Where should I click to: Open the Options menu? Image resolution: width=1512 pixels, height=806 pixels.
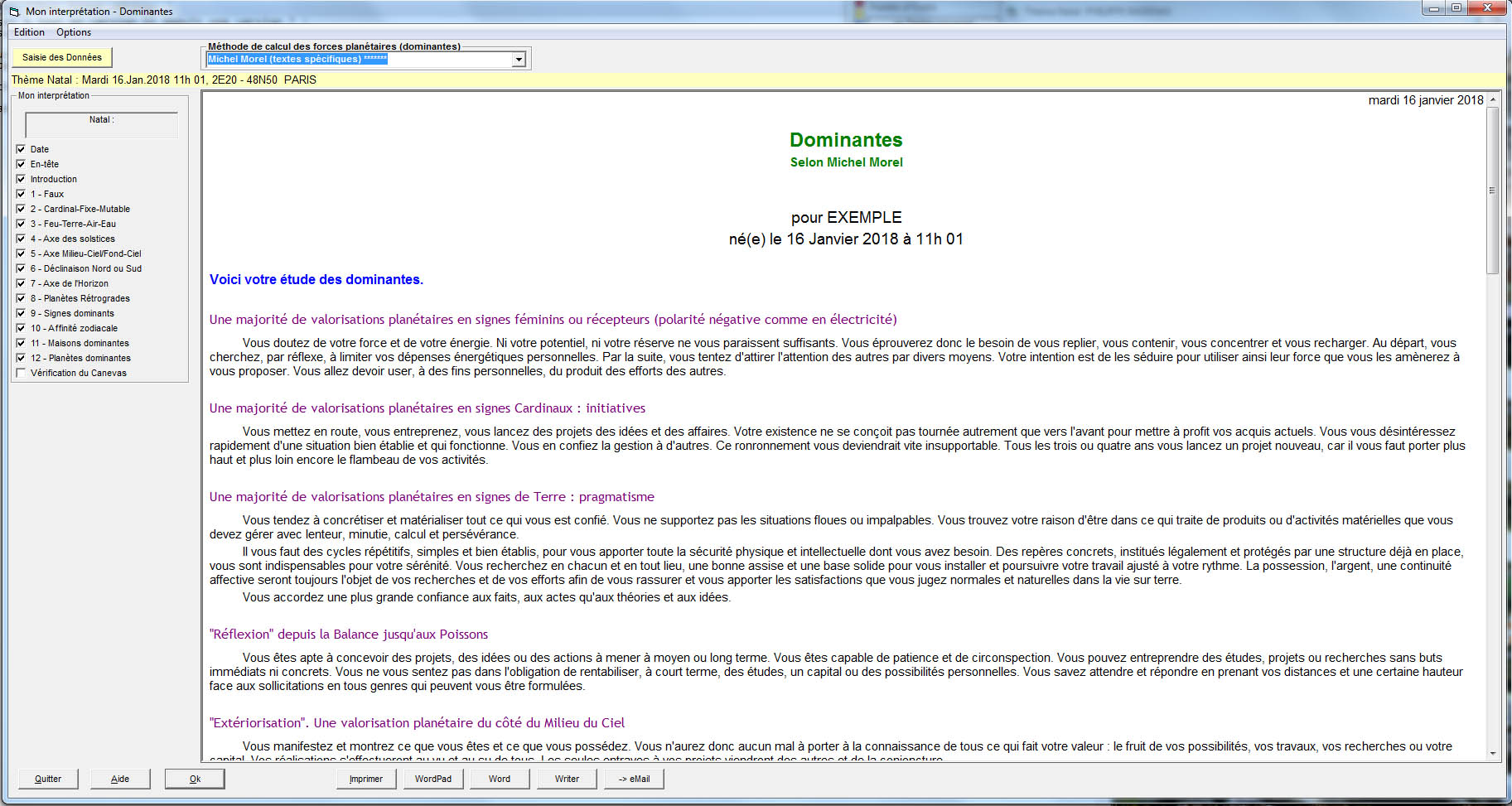pos(74,32)
